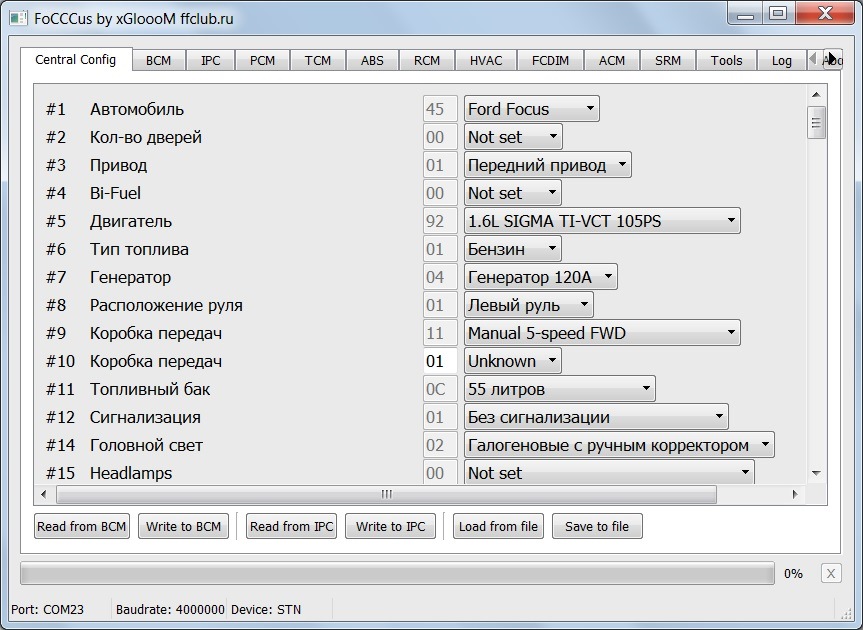Click the #6 Тип топлива label
Viewport: 863px width, 630px height.
coord(139,249)
